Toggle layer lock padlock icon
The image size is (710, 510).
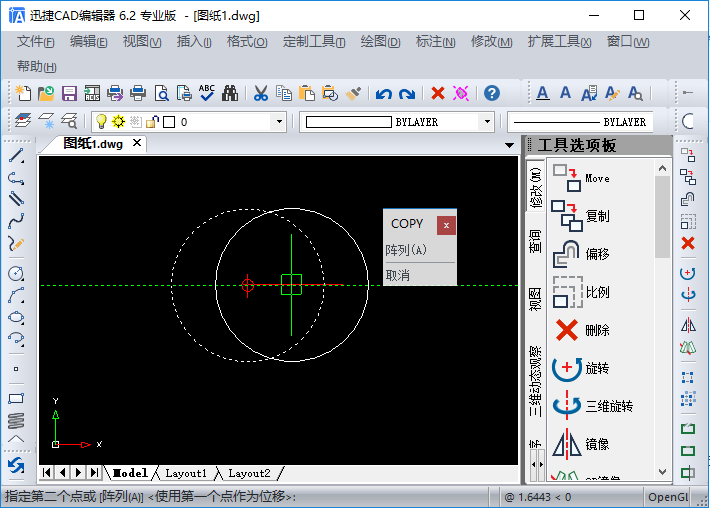153,121
